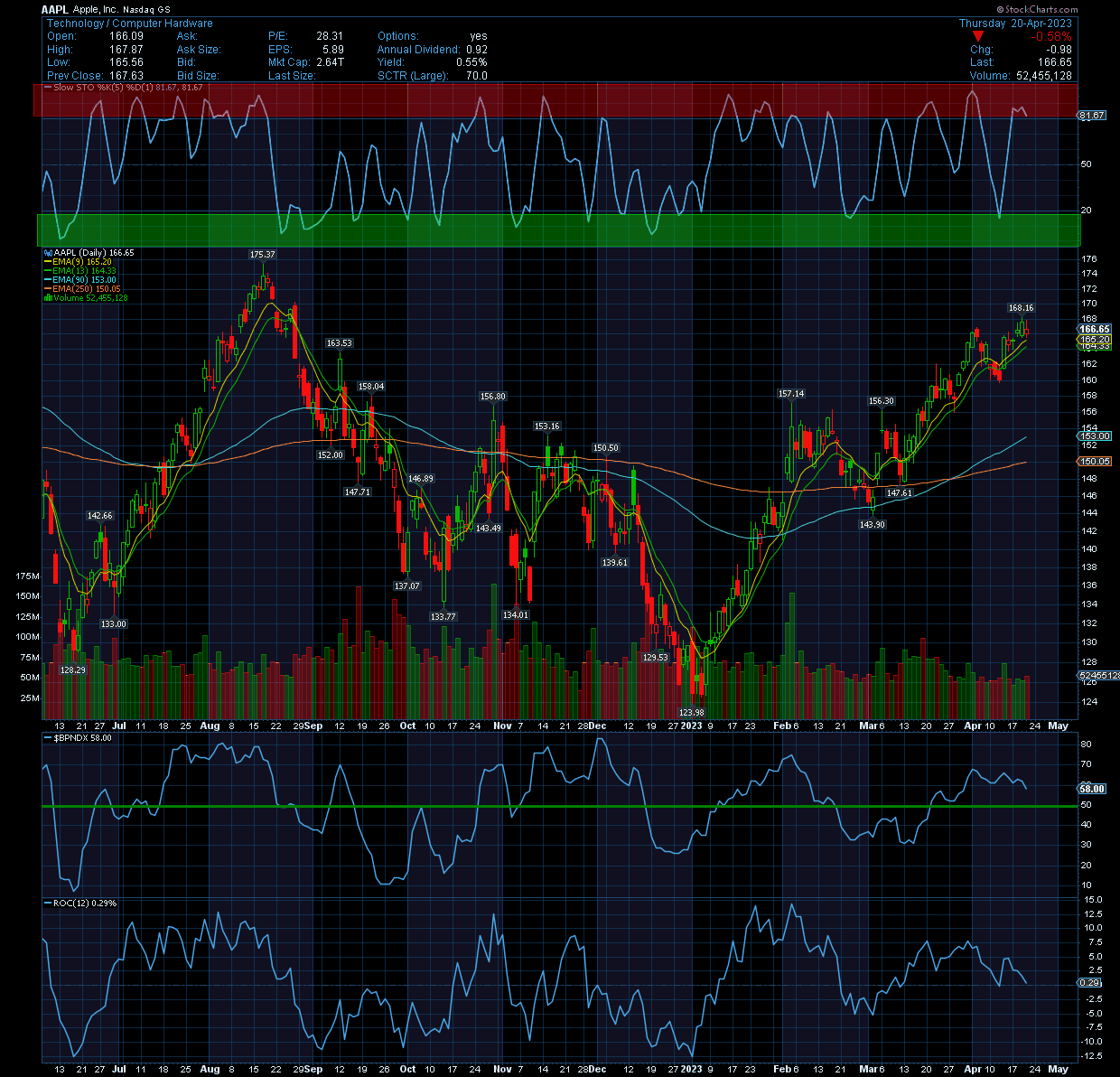Viewport: 1120px width, 1077px height.
Task: Click the '129.53' price label
Action: pos(655,658)
